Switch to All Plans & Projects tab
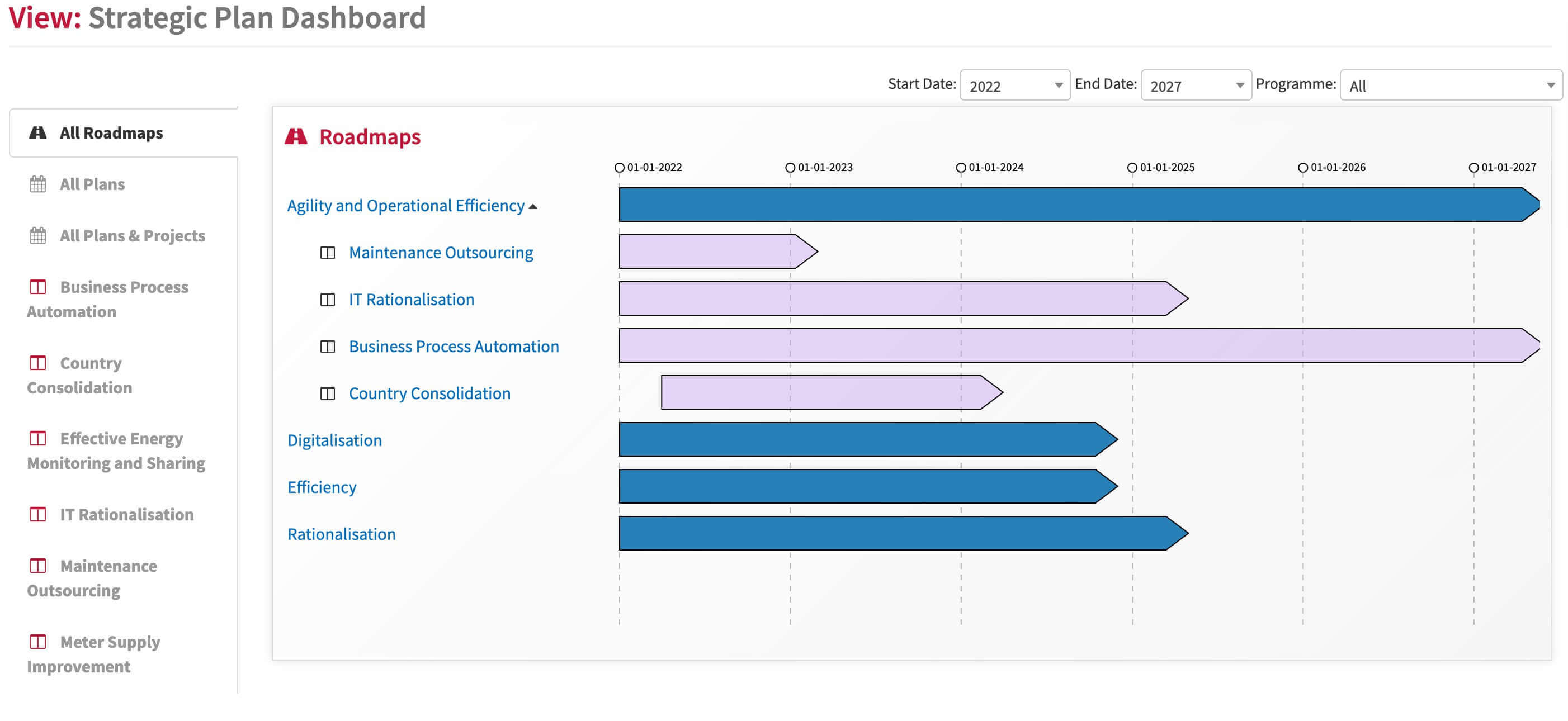The width and height of the screenshot is (1568, 721). [x=124, y=235]
